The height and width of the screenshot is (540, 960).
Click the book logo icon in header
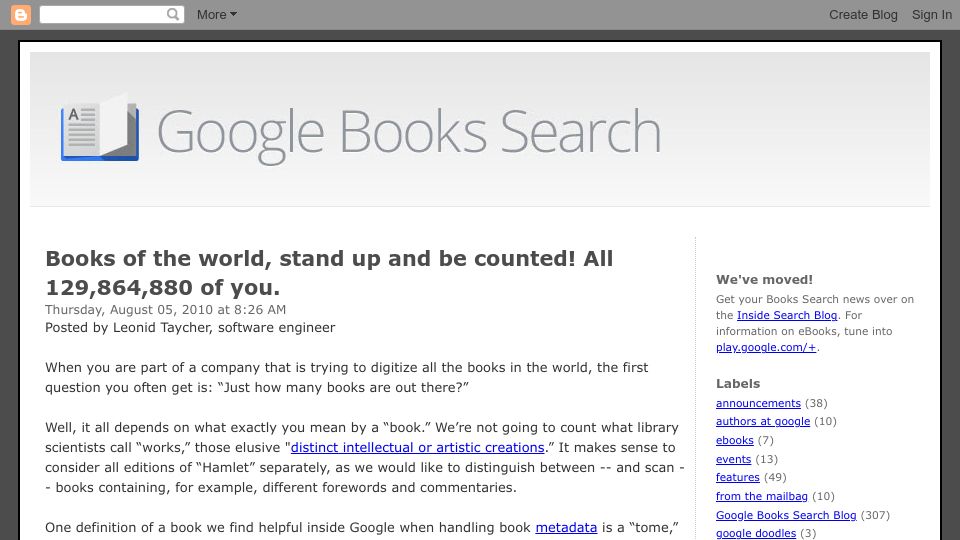pos(100,128)
